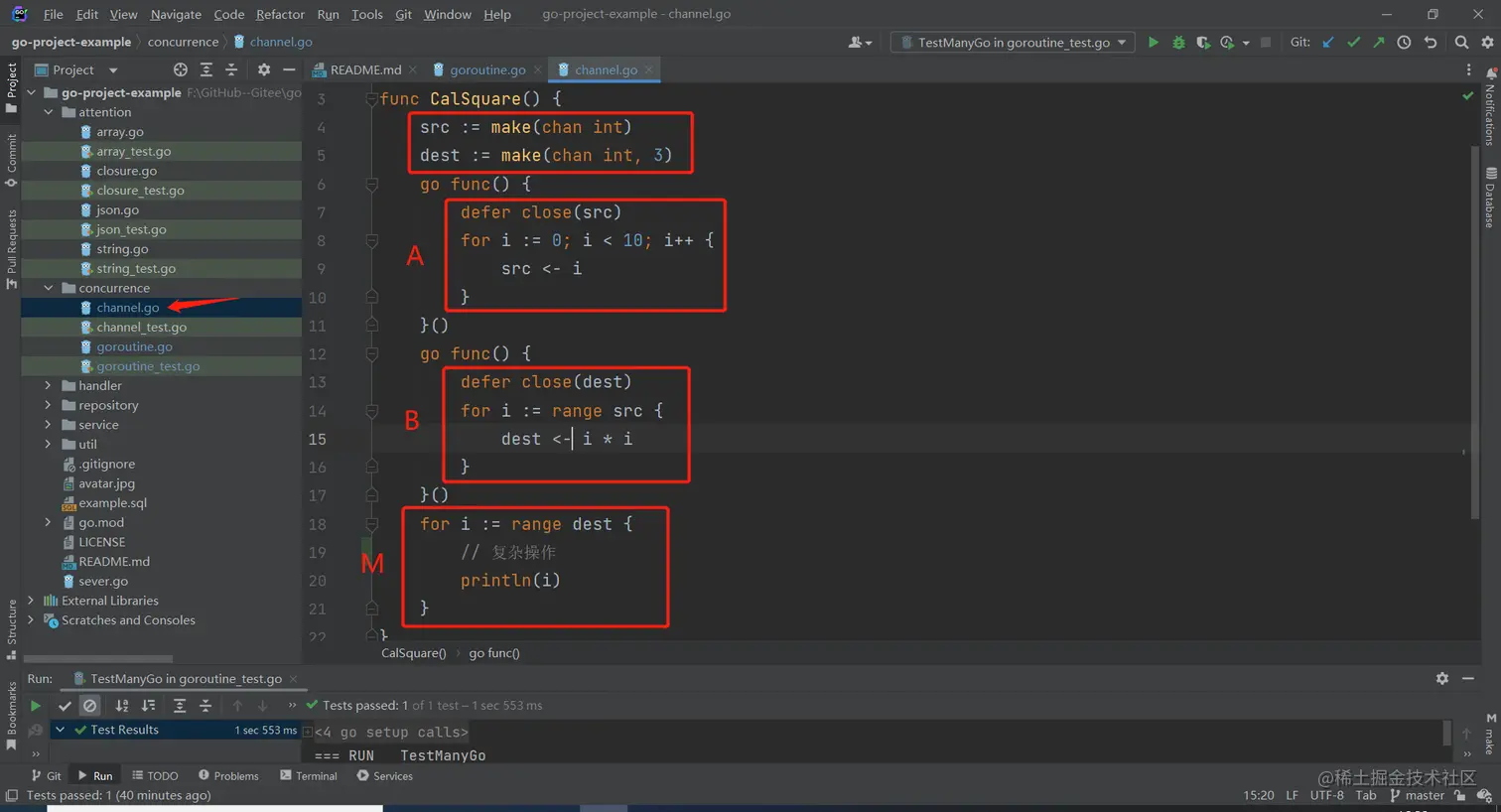Toggle the Bookmarks tool window
The image size is (1501, 812).
12,715
